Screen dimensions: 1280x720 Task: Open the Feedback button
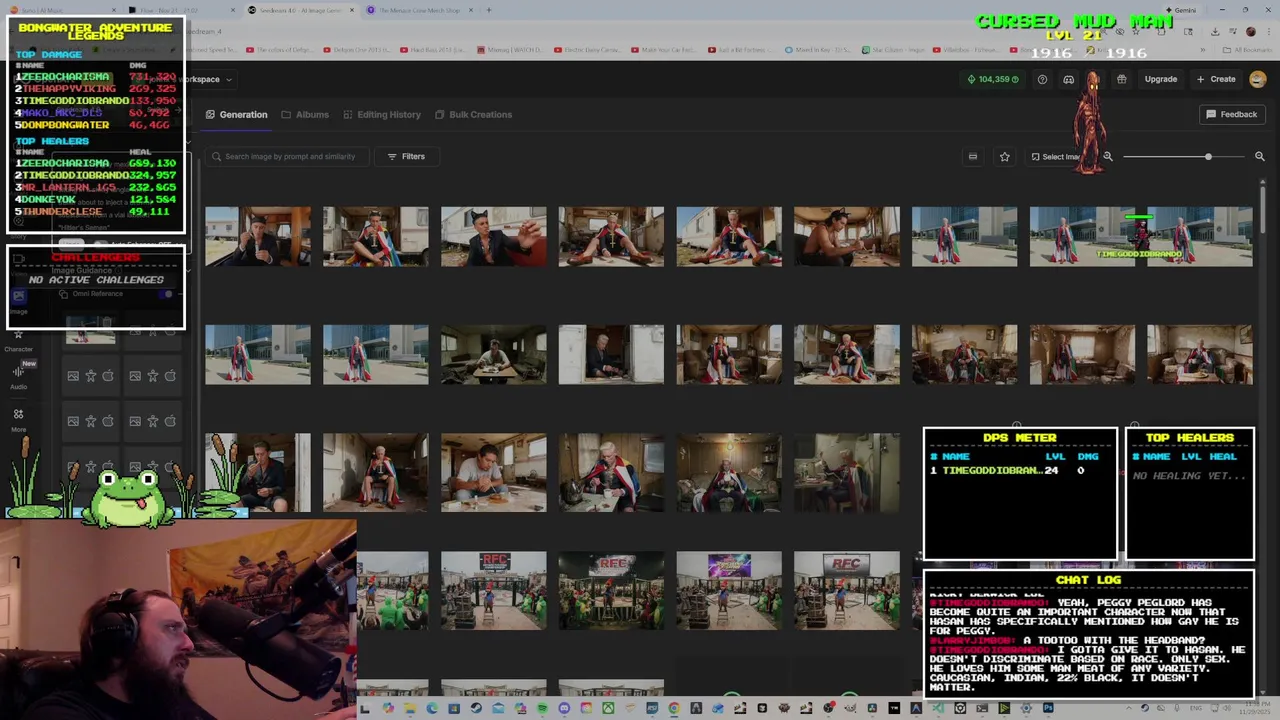[x=1231, y=115]
